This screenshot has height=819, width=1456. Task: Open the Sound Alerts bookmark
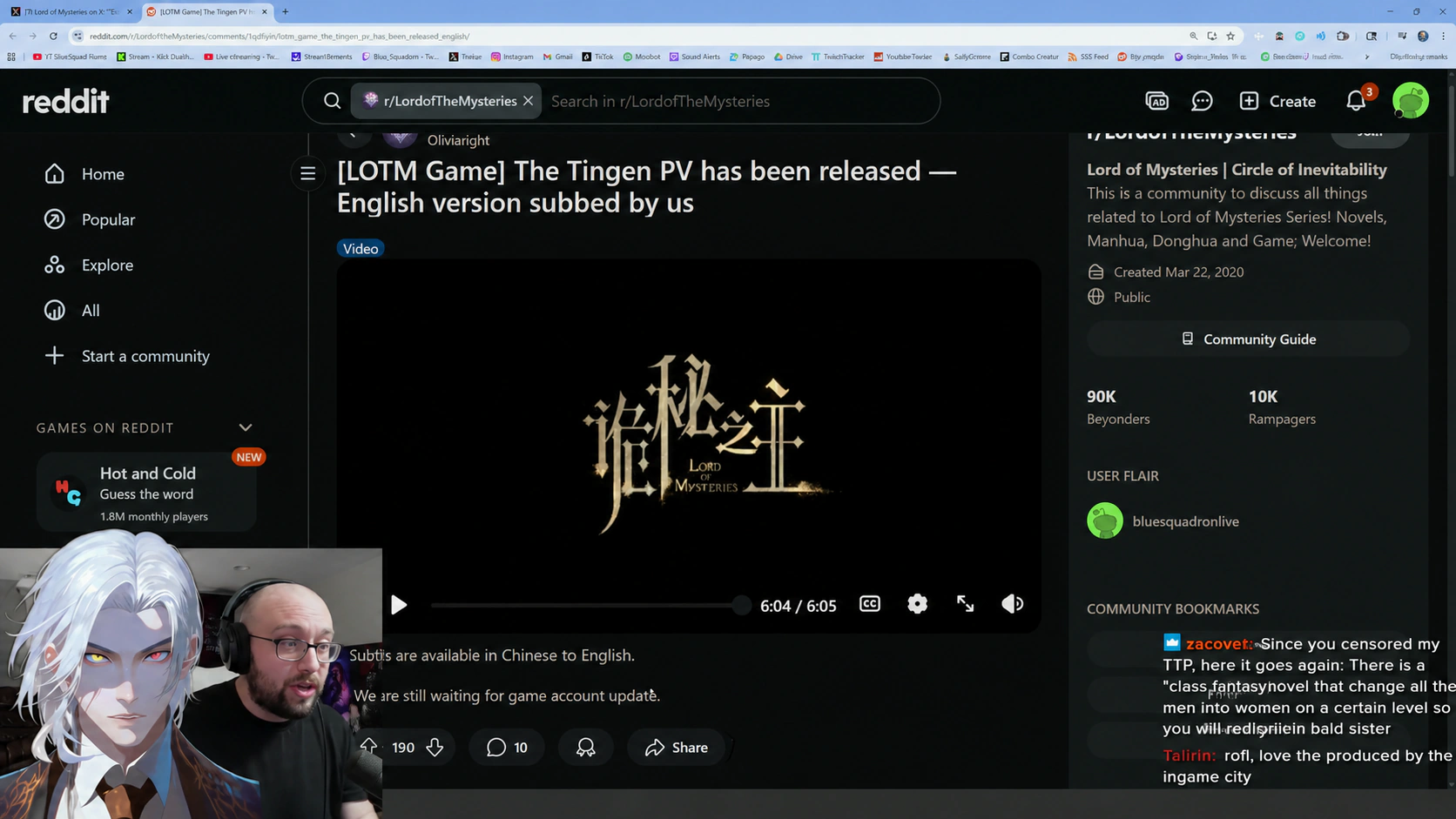[695, 57]
